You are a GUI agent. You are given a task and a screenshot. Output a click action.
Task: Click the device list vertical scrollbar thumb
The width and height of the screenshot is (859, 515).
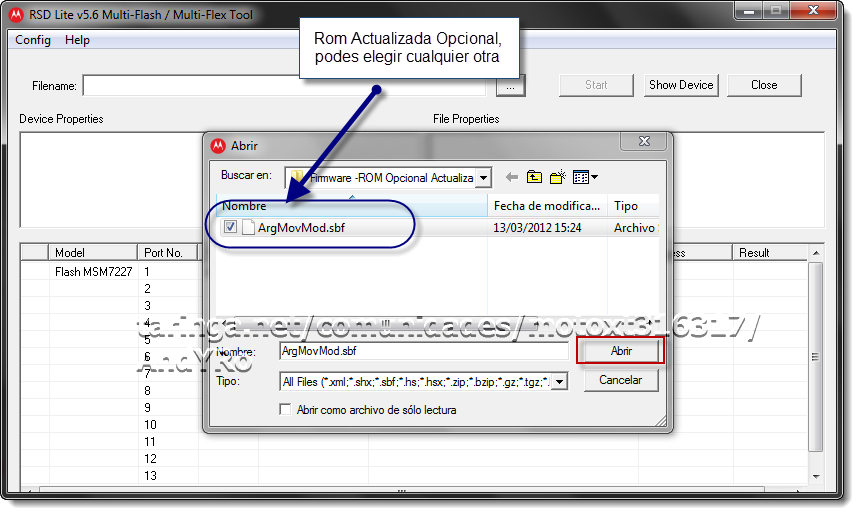click(816, 357)
